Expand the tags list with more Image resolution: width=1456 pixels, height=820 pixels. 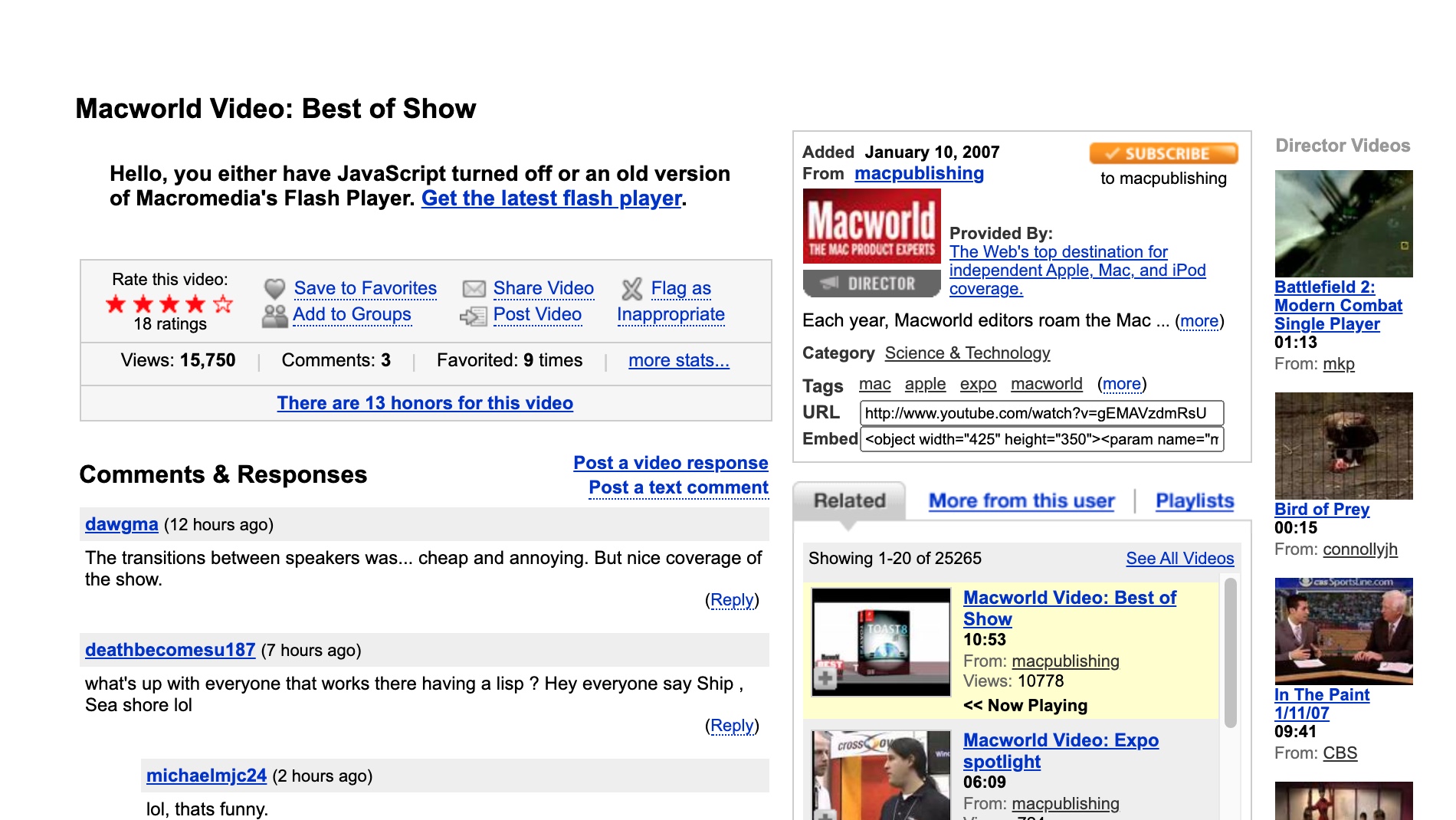1122,384
